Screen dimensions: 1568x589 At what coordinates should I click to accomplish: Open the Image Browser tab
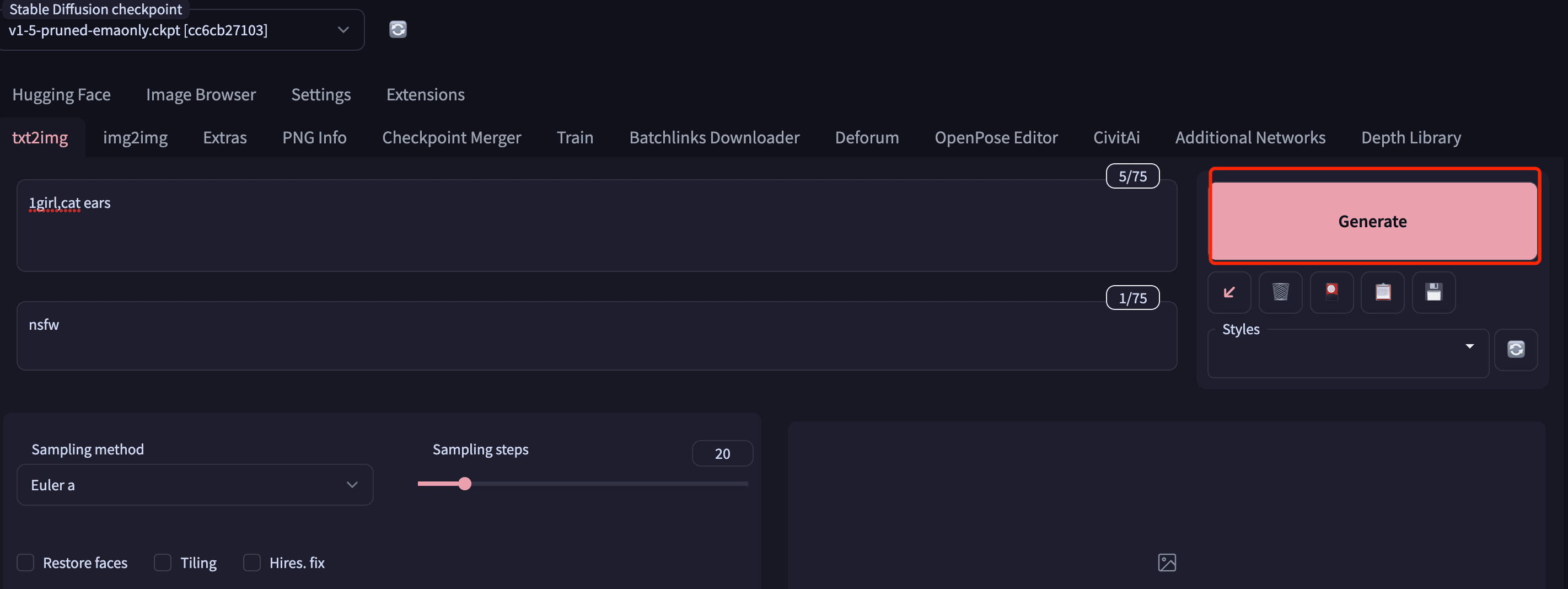201,94
